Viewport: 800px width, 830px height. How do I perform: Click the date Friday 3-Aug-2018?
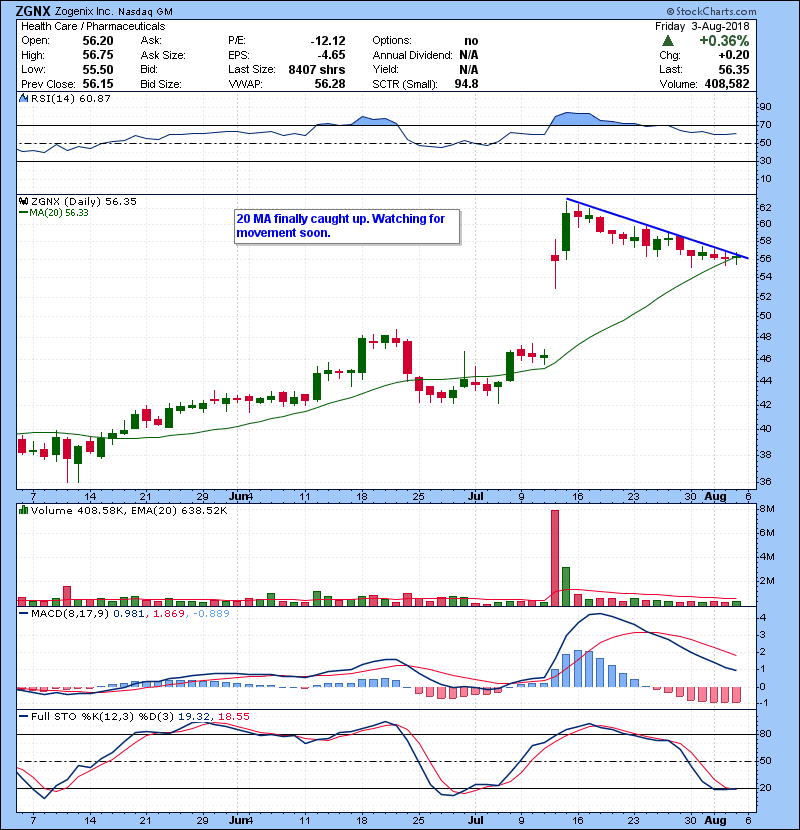(702, 26)
